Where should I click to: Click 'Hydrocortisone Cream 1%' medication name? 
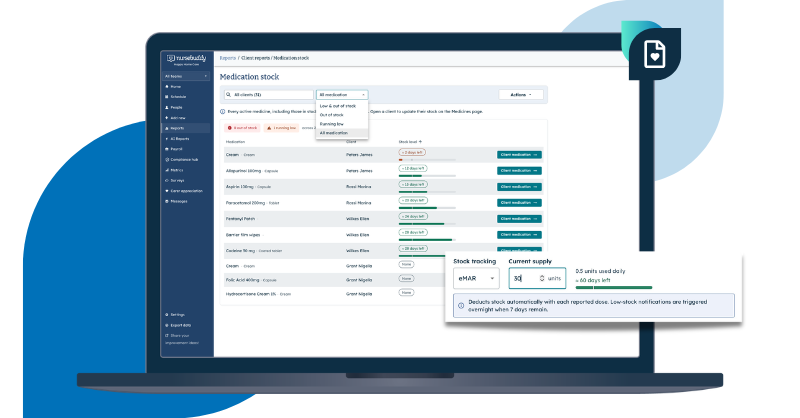251,294
